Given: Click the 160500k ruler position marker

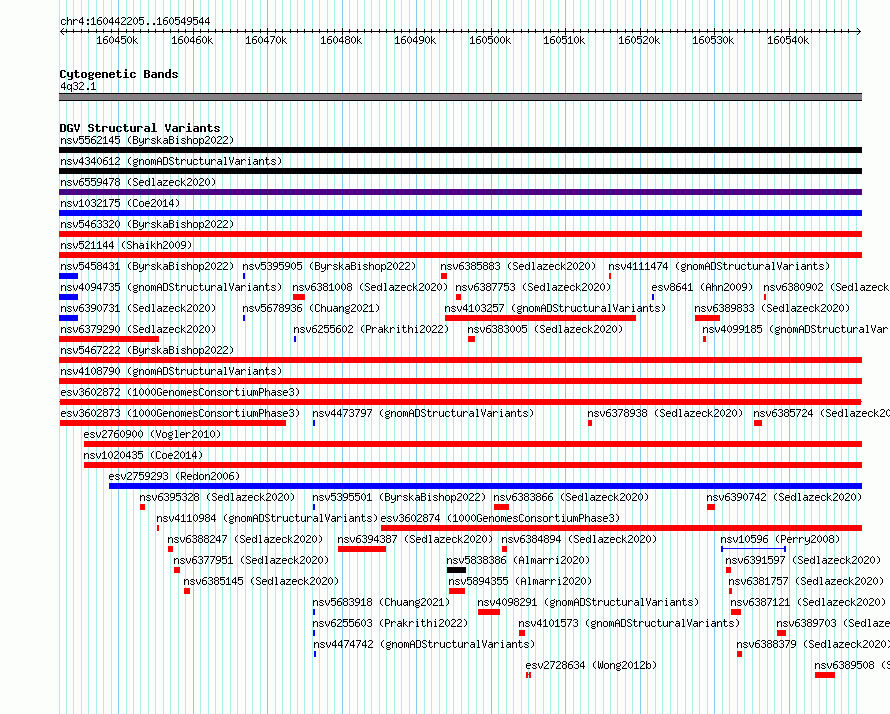Looking at the screenshot, I should tap(490, 40).
